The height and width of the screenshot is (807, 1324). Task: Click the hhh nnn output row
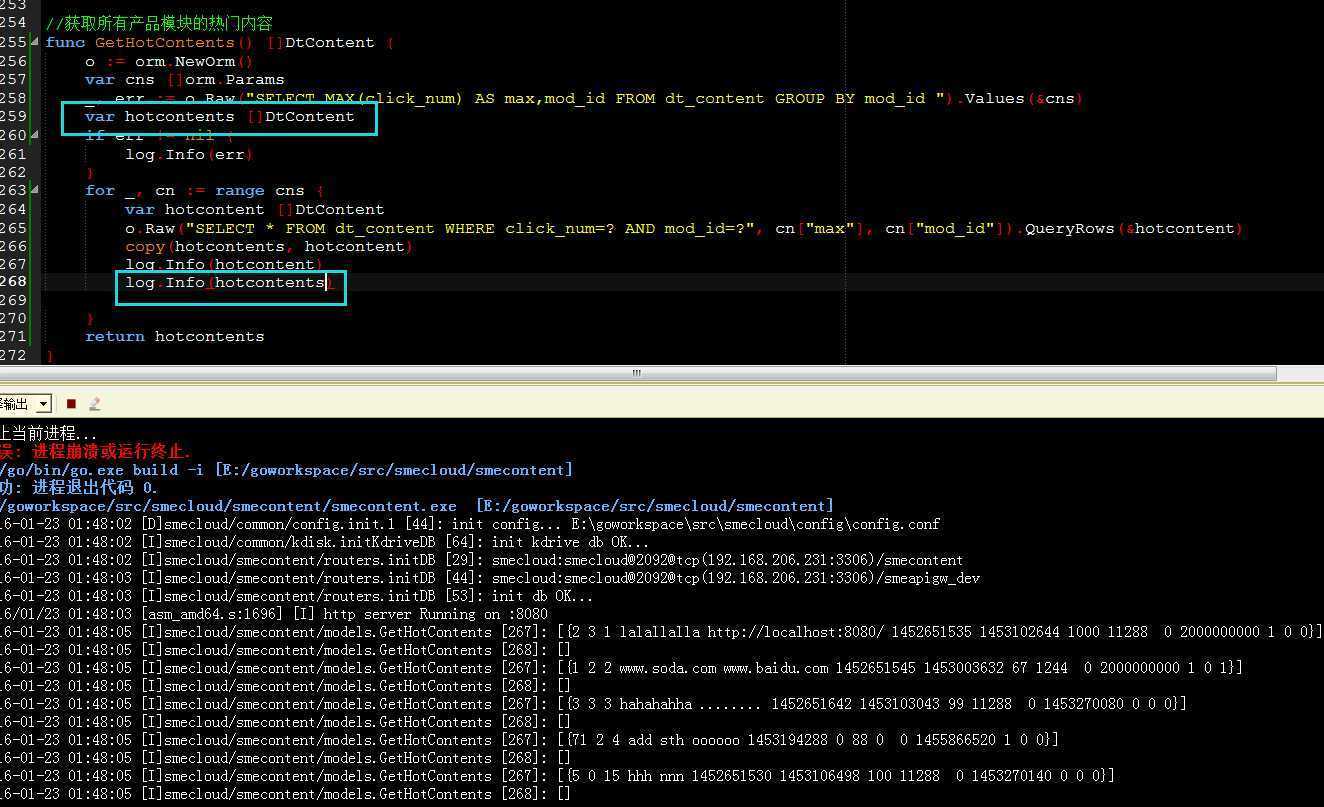click(x=557, y=776)
